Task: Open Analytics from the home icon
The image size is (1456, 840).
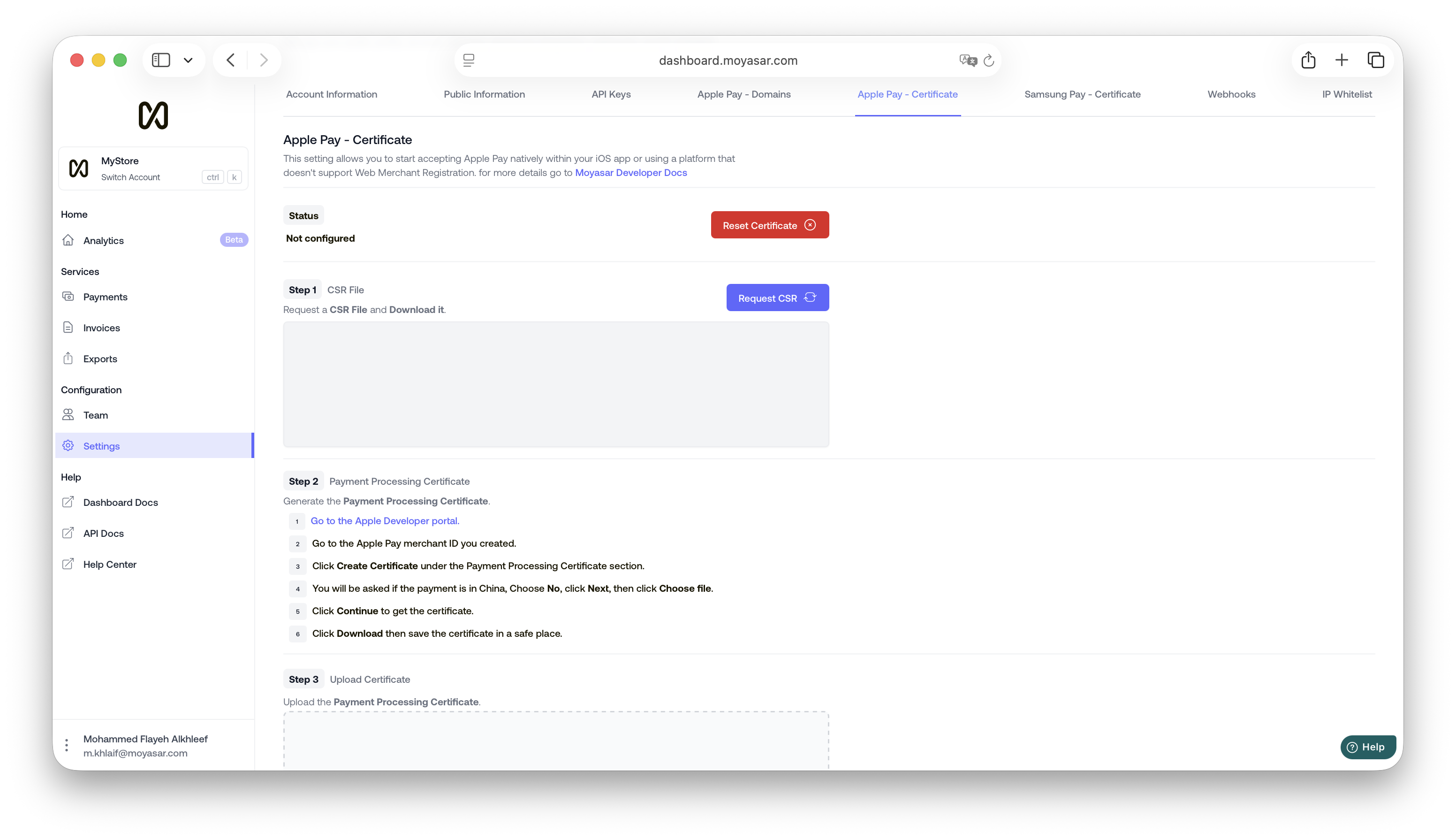Action: (68, 240)
